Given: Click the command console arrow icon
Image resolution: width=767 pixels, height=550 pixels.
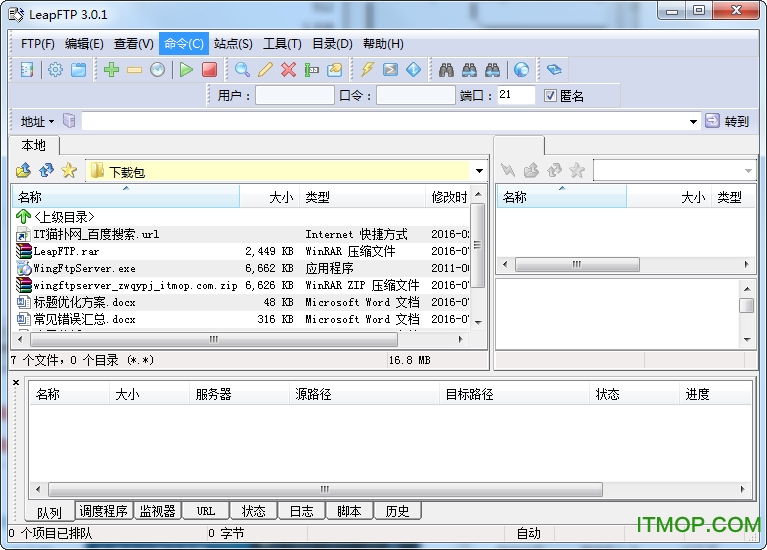Looking at the screenshot, I should pos(390,69).
